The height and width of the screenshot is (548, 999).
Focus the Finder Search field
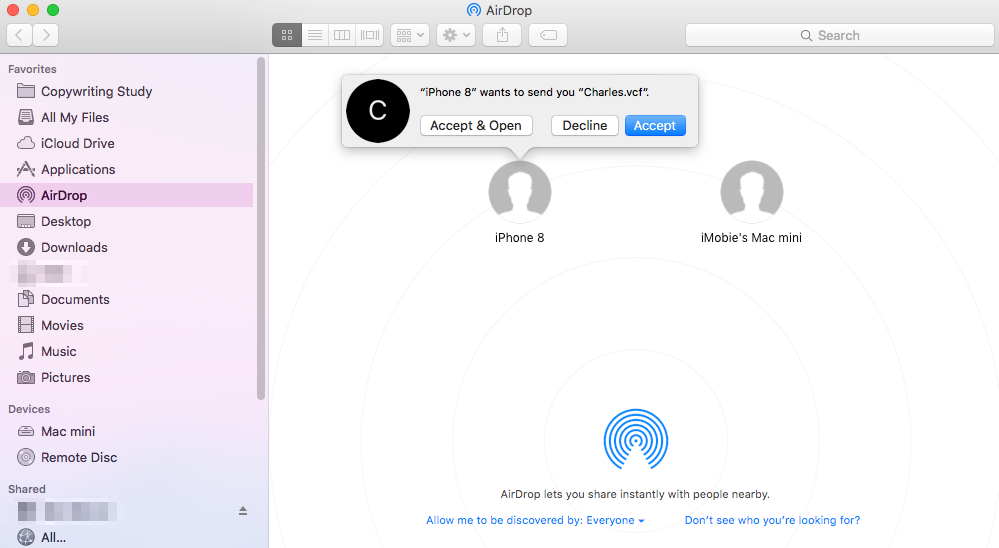tap(840, 35)
